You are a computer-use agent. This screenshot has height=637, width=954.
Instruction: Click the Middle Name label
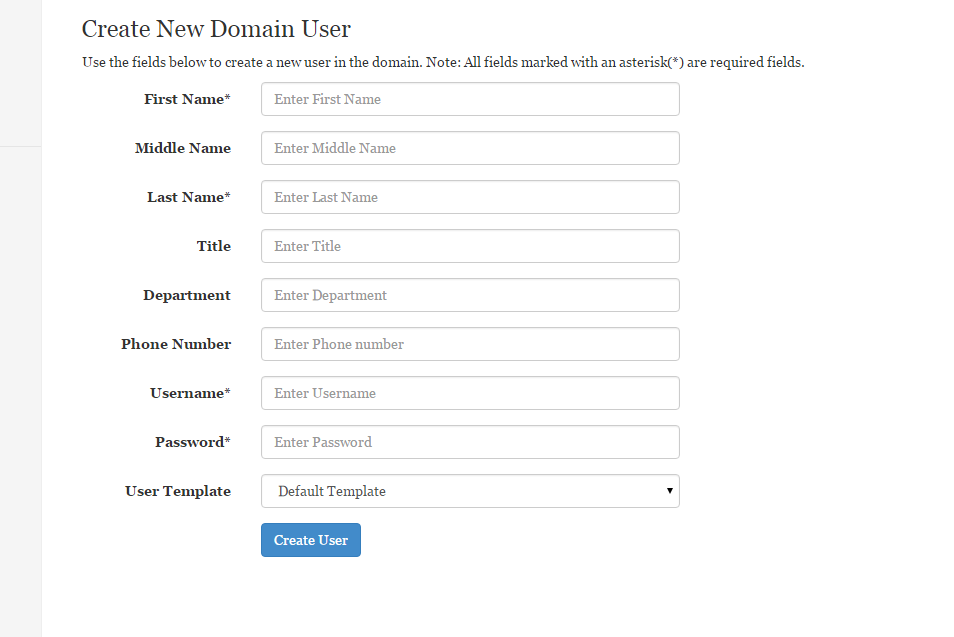[183, 148]
